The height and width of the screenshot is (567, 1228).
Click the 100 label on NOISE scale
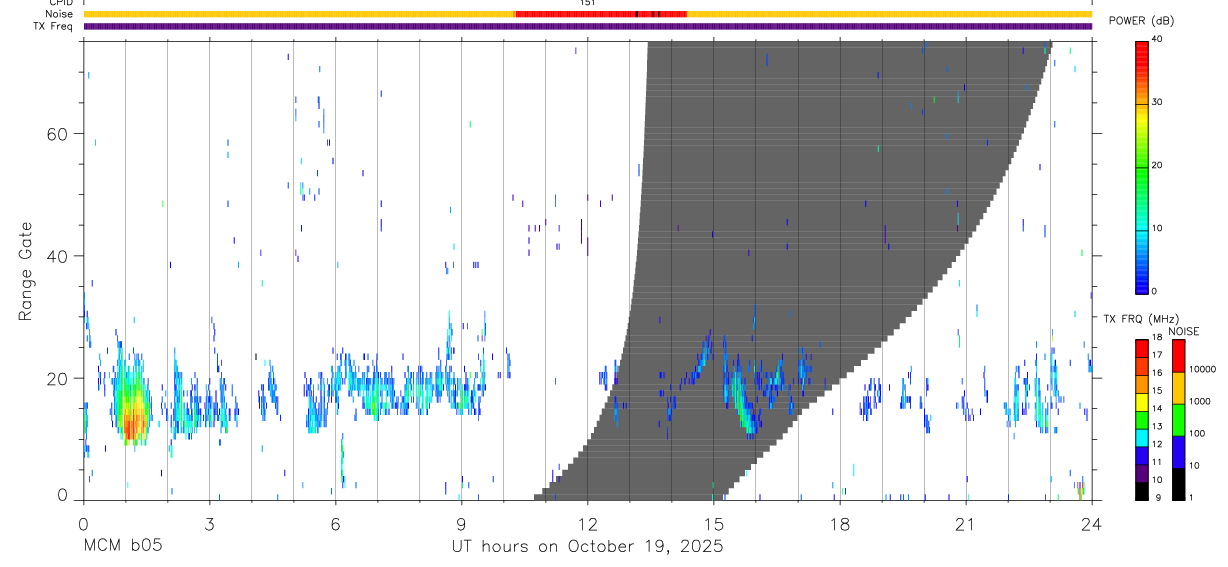coord(1198,433)
